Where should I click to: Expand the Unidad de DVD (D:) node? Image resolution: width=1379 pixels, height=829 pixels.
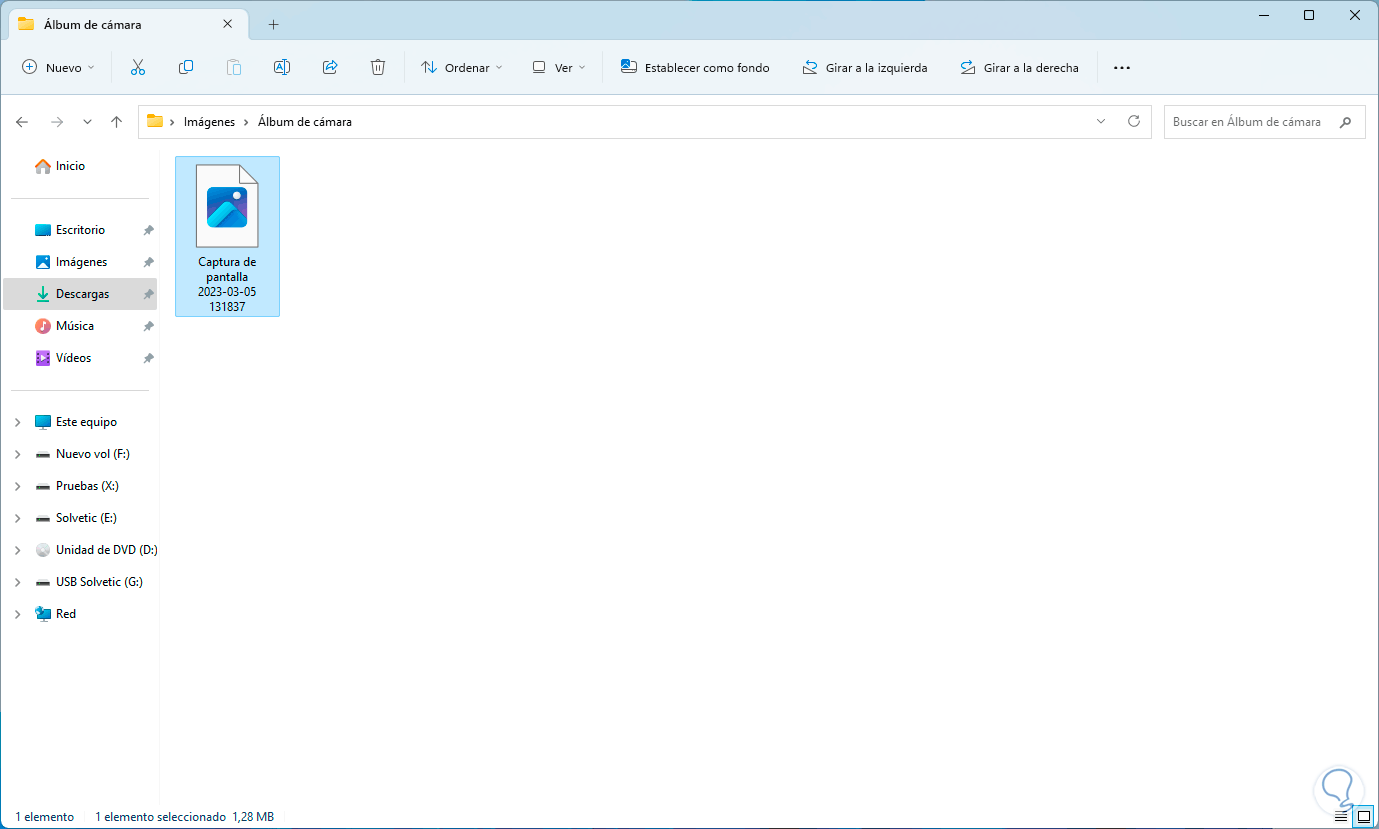pyautogui.click(x=17, y=550)
